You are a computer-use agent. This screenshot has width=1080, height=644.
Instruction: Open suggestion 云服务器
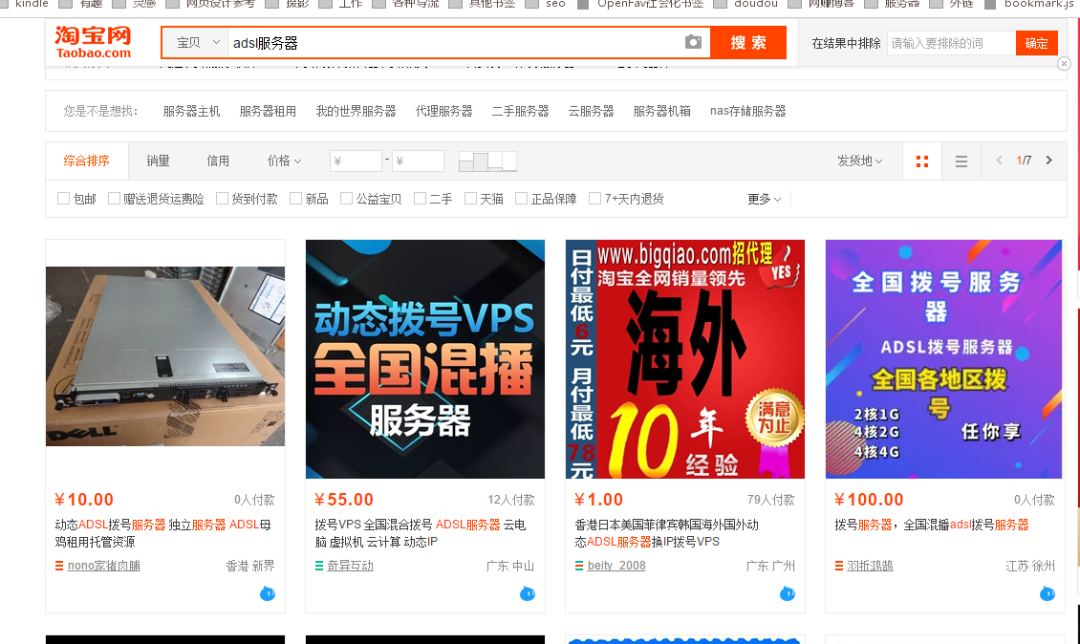click(x=591, y=111)
